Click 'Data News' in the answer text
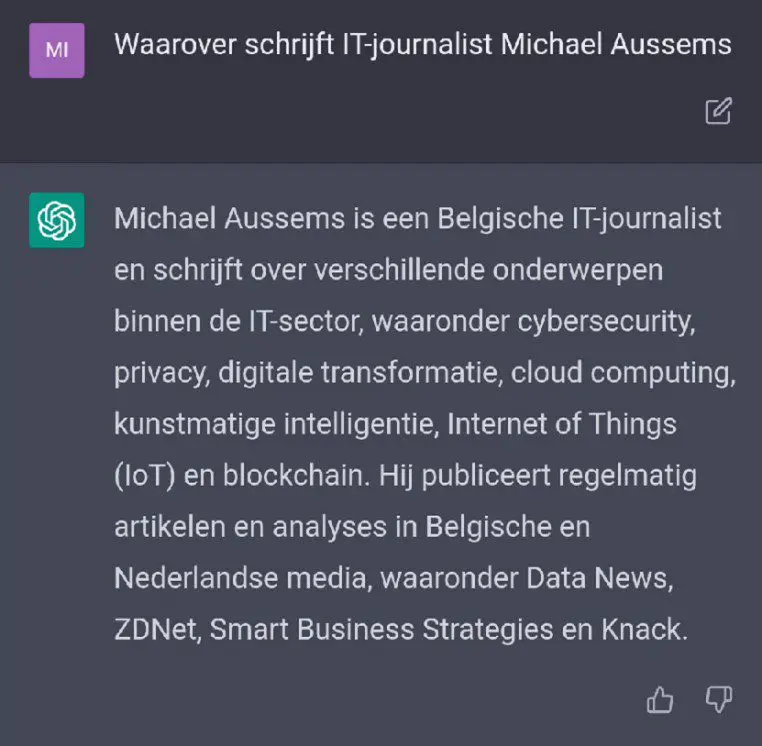This screenshot has height=746, width=762. pyautogui.click(x=597, y=578)
